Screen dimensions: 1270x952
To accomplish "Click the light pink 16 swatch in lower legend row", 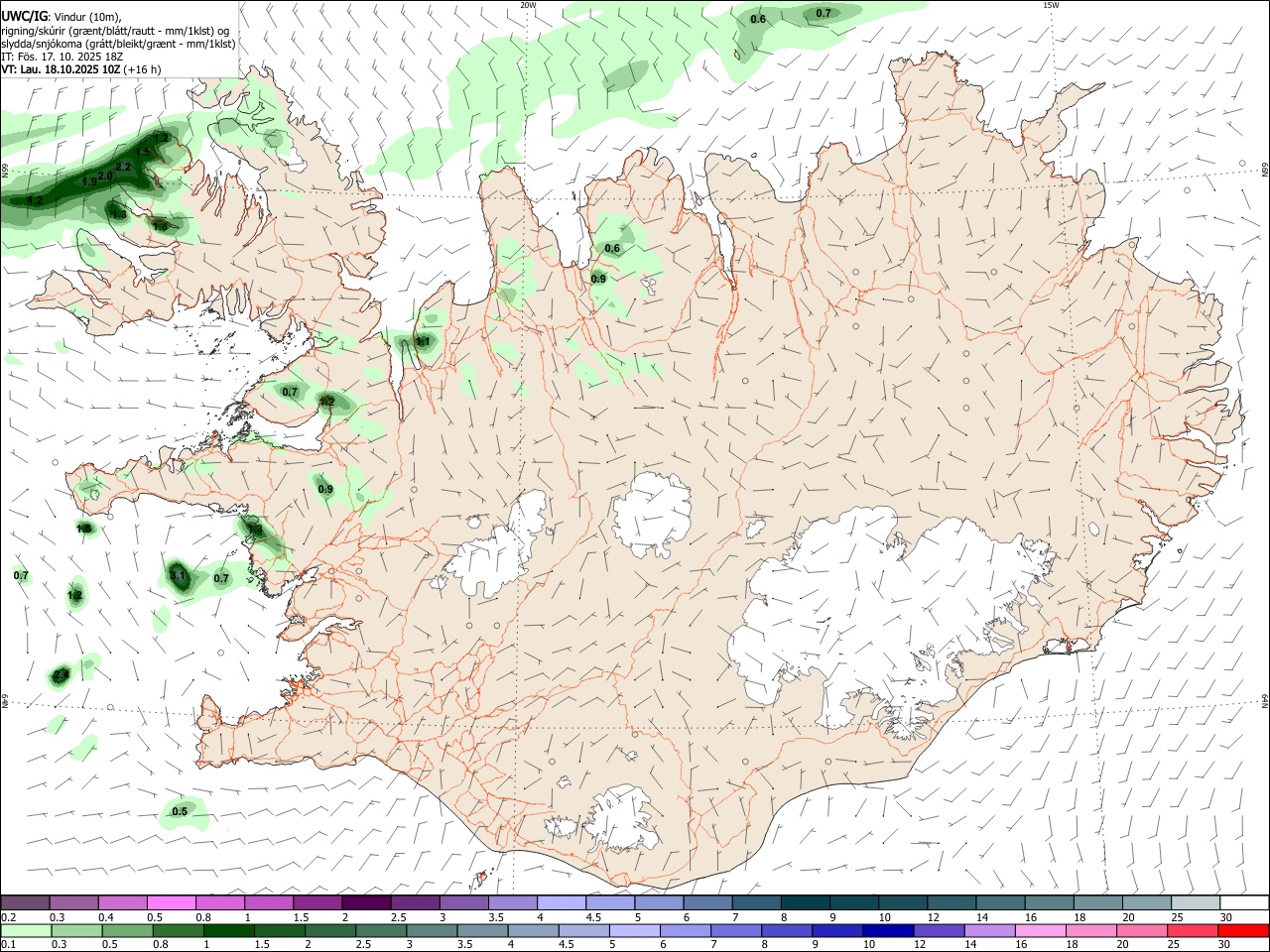I will coord(1042,931).
